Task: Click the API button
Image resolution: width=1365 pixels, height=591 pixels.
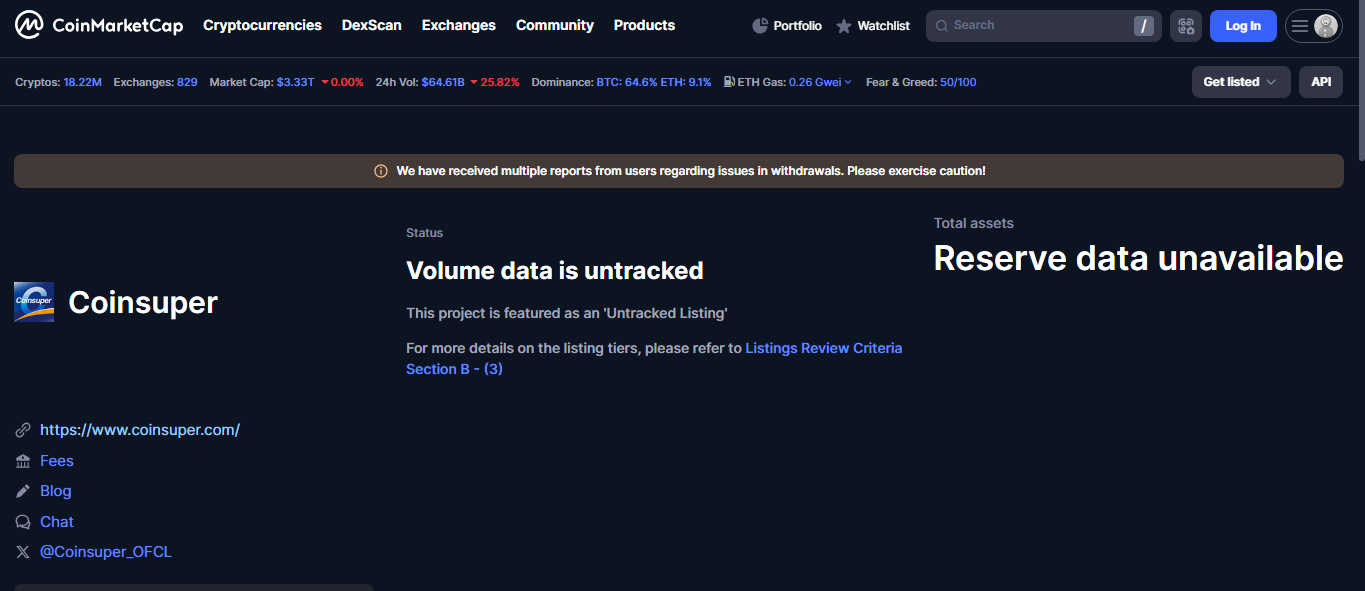Action: pos(1321,82)
